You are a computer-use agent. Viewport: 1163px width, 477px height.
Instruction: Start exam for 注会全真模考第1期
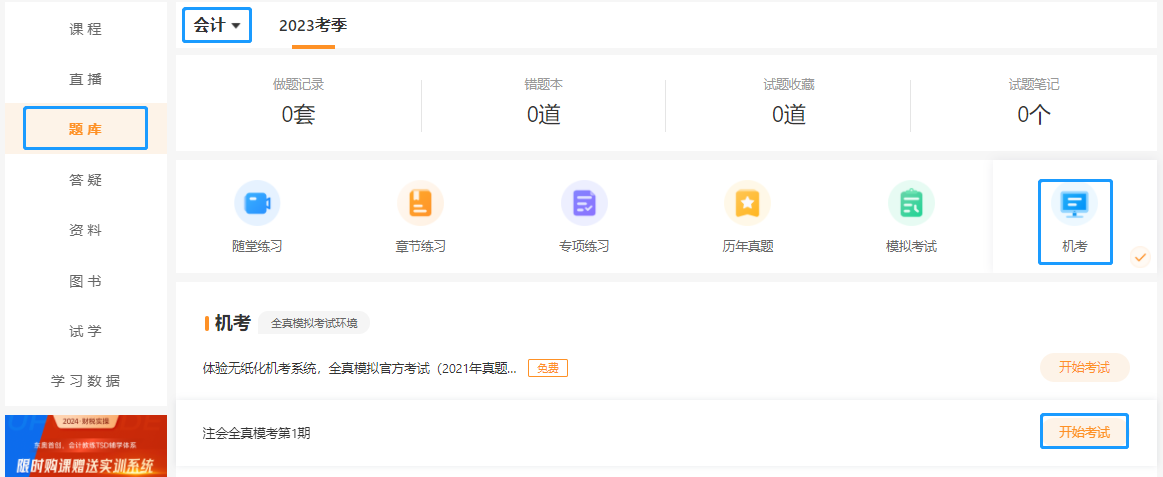click(x=1084, y=432)
